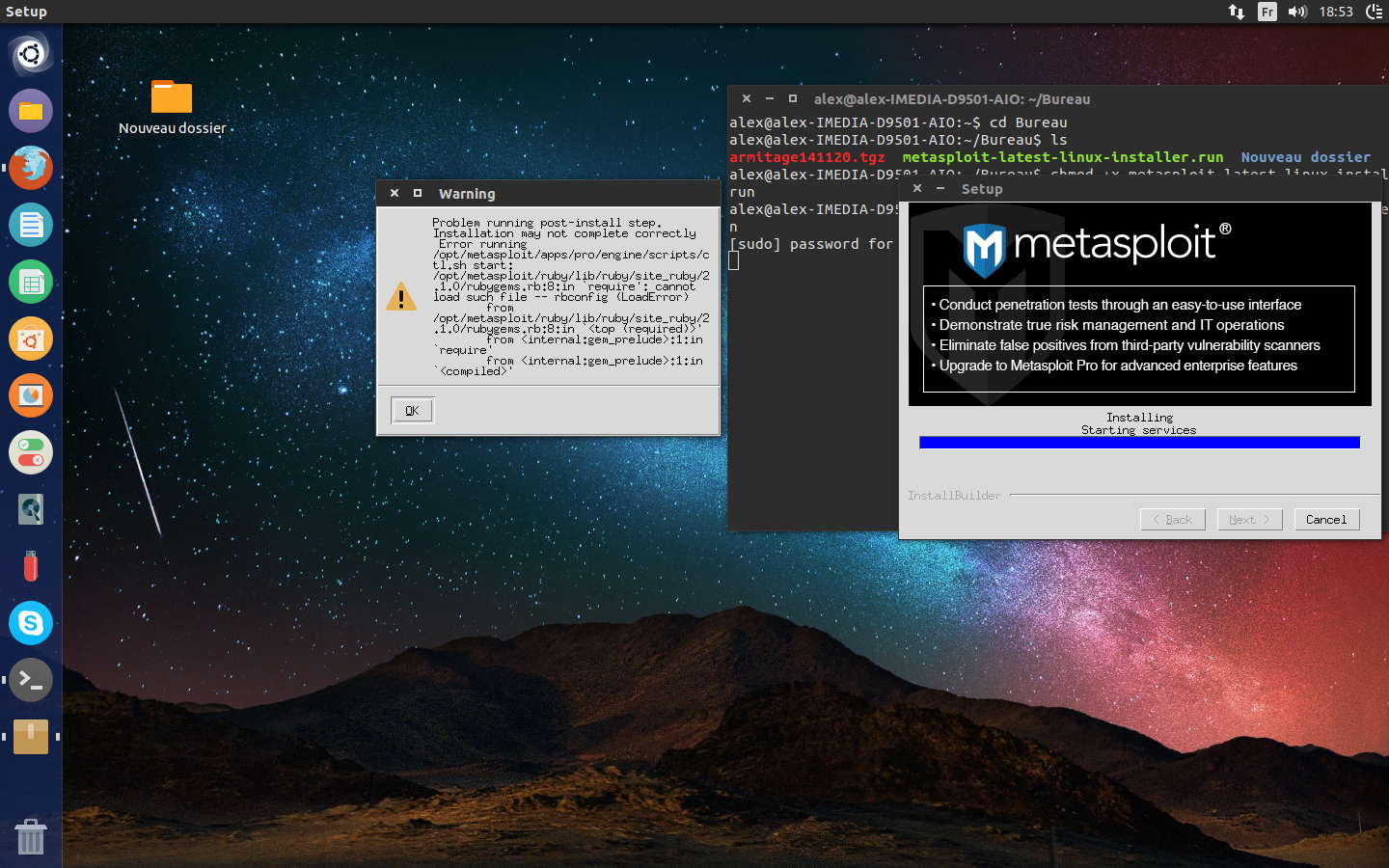
Task: Open the Trash in the dock
Action: [x=31, y=836]
